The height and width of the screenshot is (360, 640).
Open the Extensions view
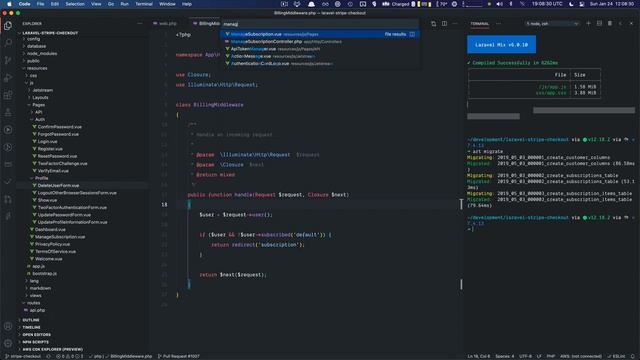click(8, 95)
